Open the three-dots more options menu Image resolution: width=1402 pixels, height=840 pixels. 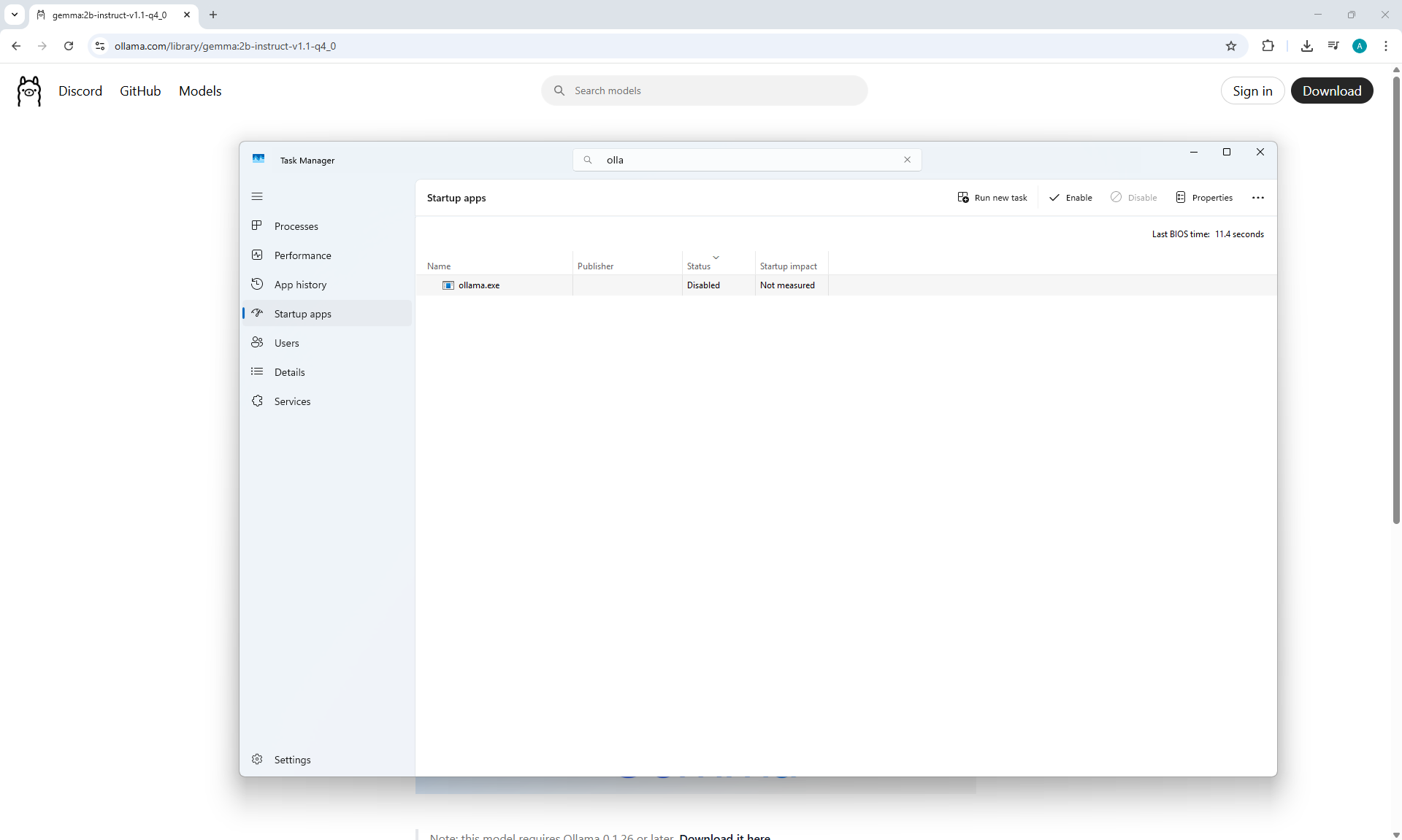(x=1257, y=198)
